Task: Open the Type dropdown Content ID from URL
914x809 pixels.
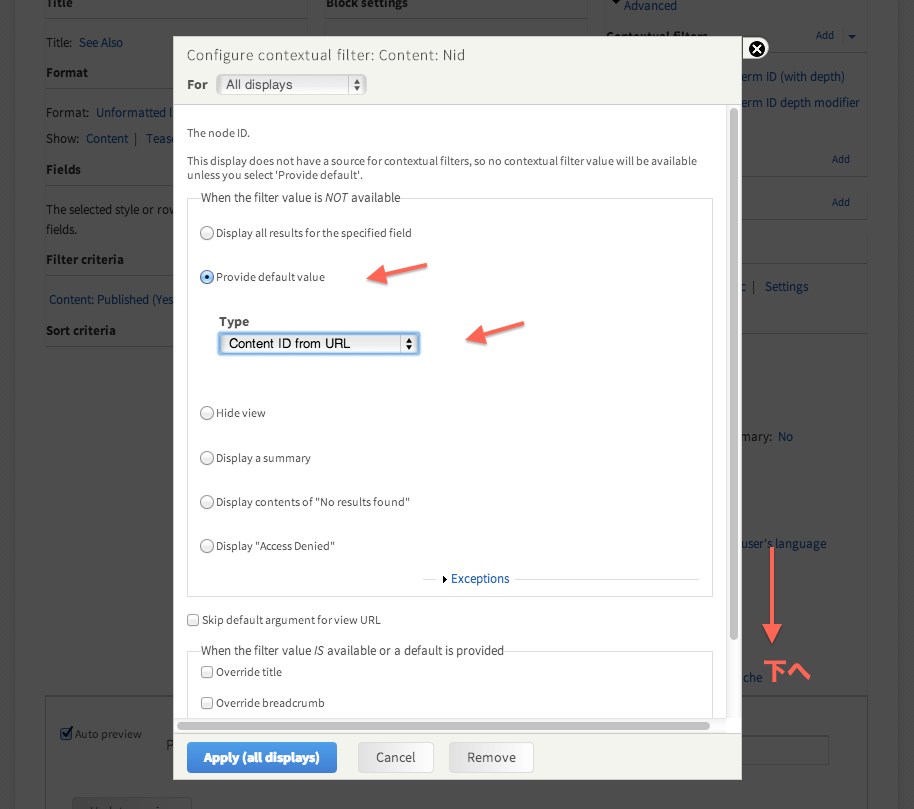Action: point(319,343)
